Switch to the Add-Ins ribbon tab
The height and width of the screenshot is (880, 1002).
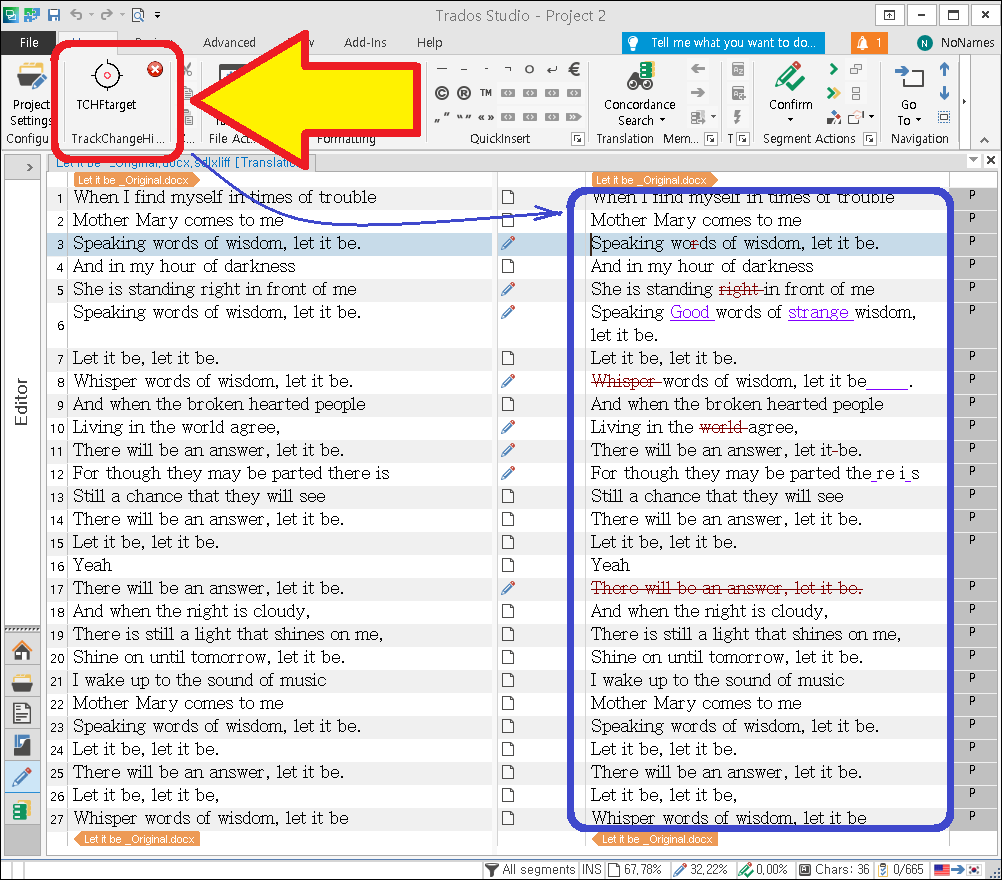click(x=365, y=42)
